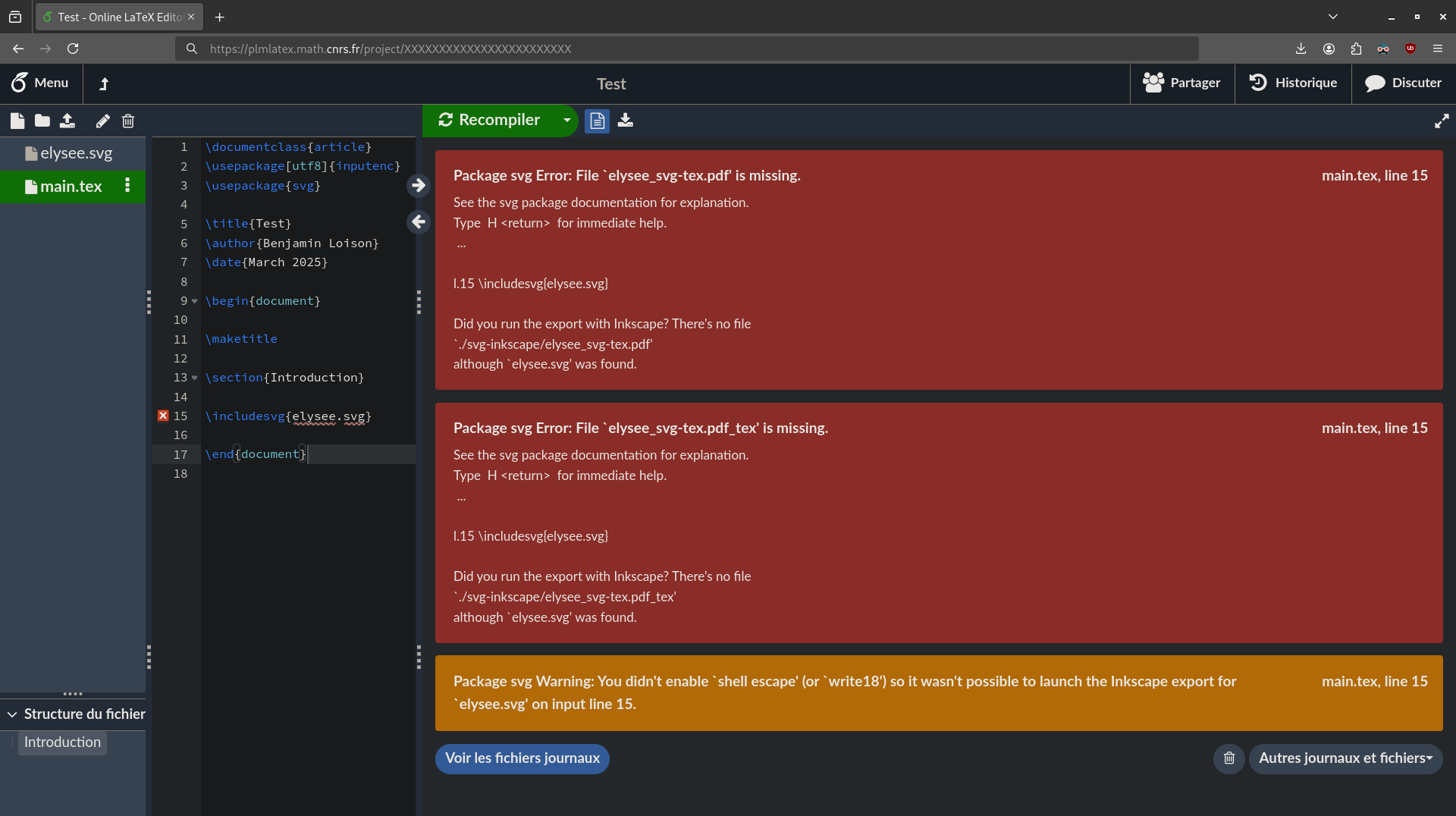The image size is (1456, 816).
Task: Open Autres journaux et fichiers dropdown
Action: [1345, 758]
